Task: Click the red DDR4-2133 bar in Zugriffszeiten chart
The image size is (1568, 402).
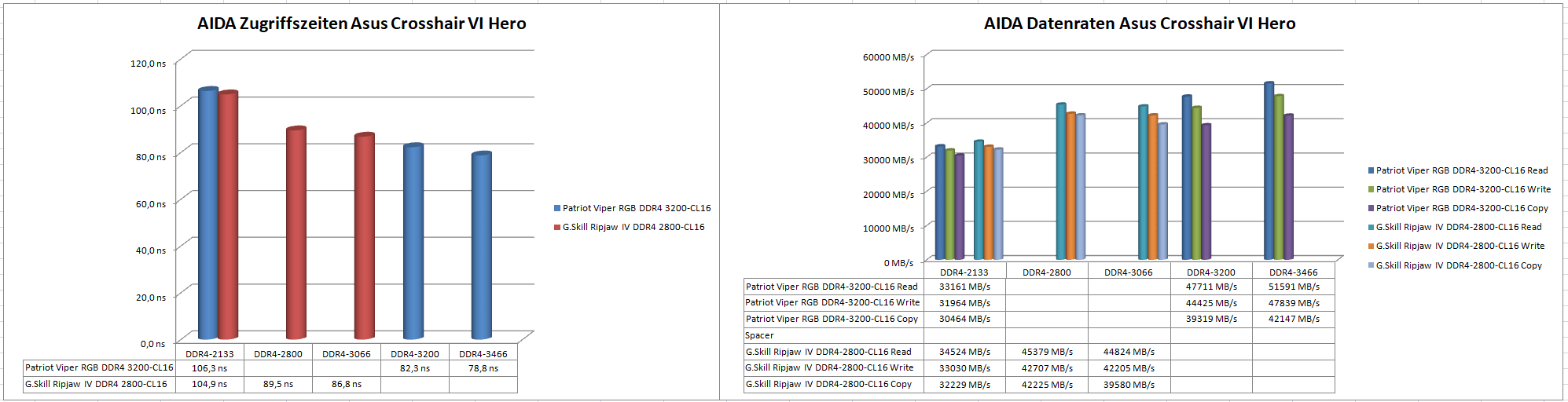Action: point(228,215)
